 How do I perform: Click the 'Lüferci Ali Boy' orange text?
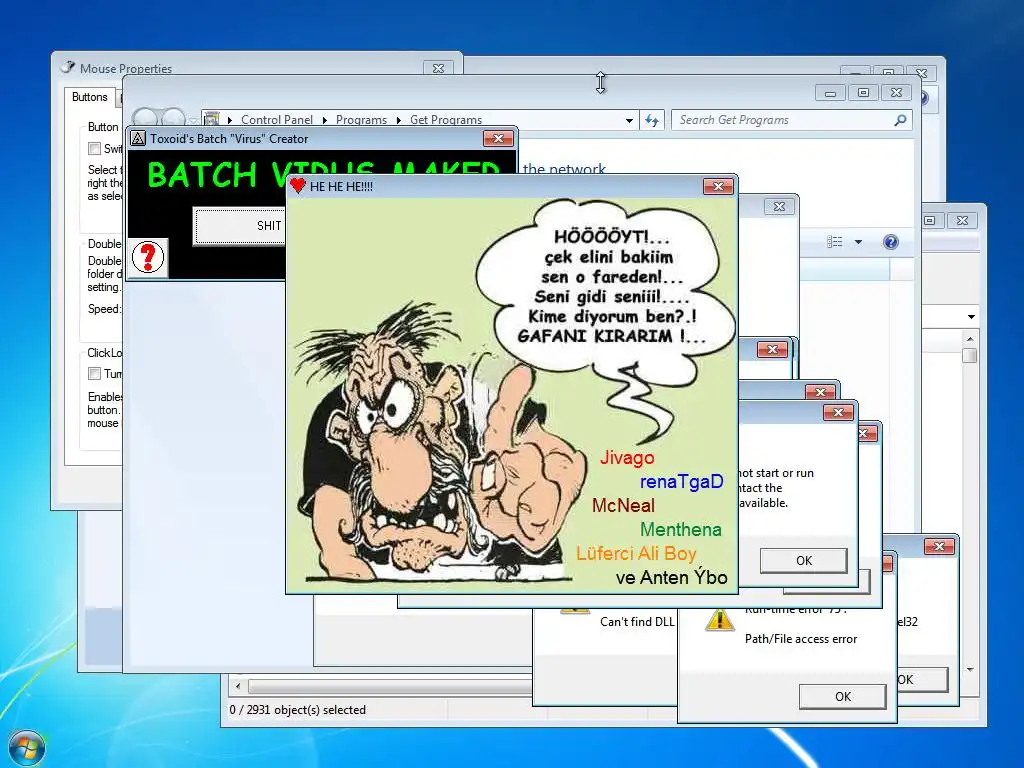point(636,554)
